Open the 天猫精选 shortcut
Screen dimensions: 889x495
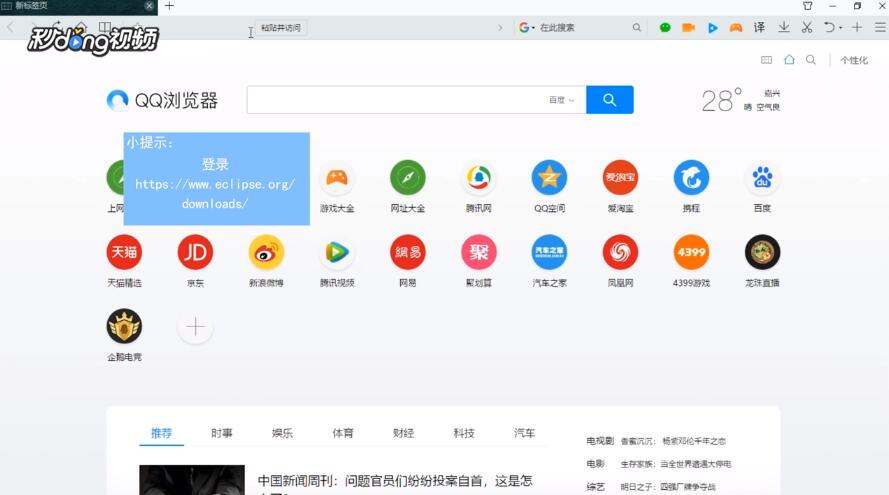tap(124, 252)
